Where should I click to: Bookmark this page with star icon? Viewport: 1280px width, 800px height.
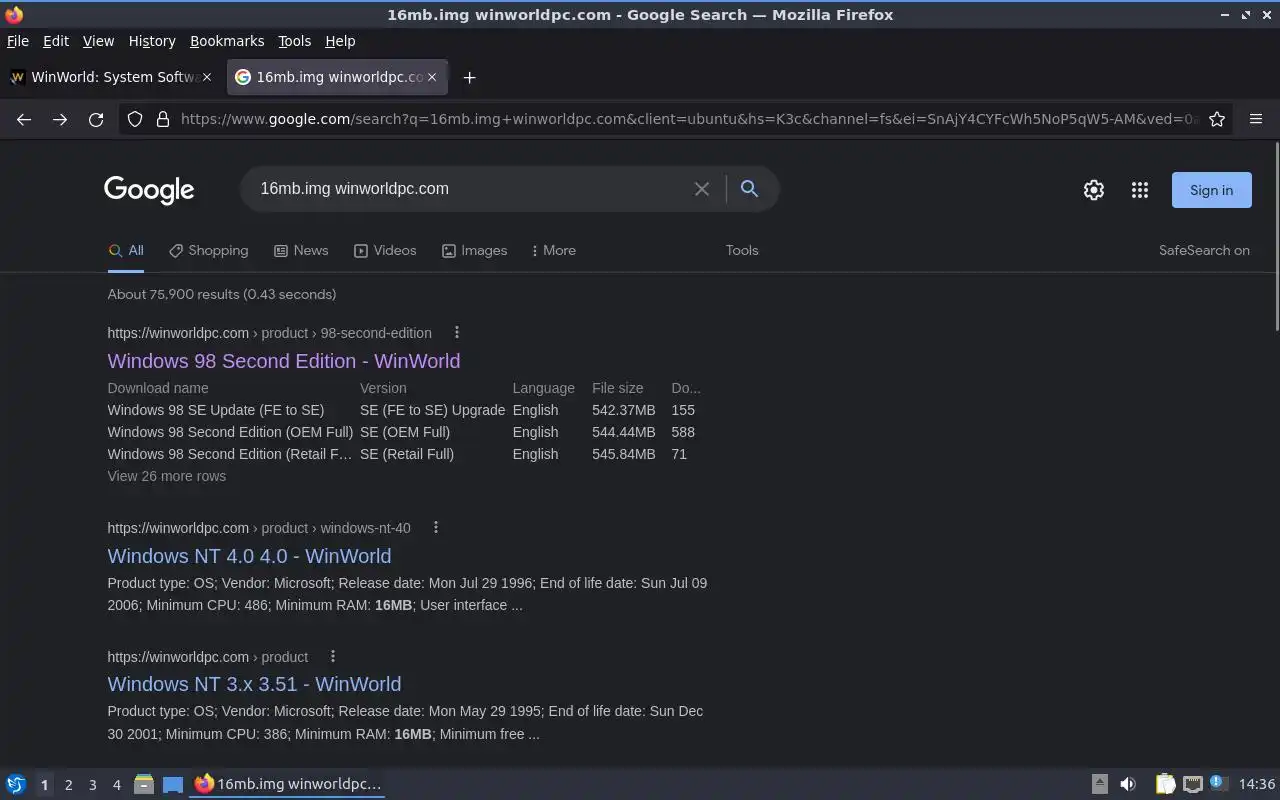point(1217,119)
